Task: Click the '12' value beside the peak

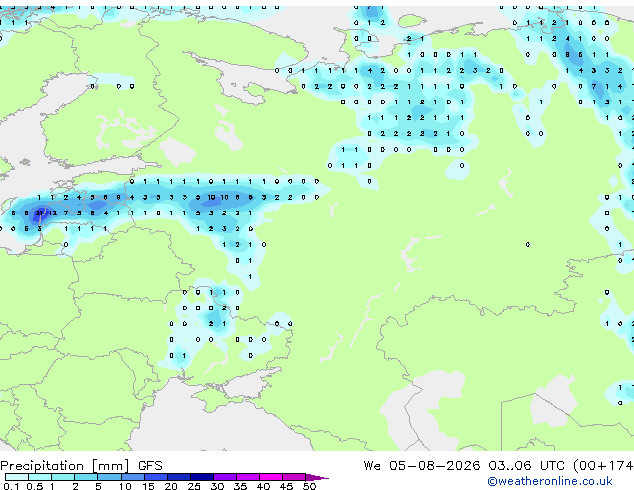Action: coord(53,213)
